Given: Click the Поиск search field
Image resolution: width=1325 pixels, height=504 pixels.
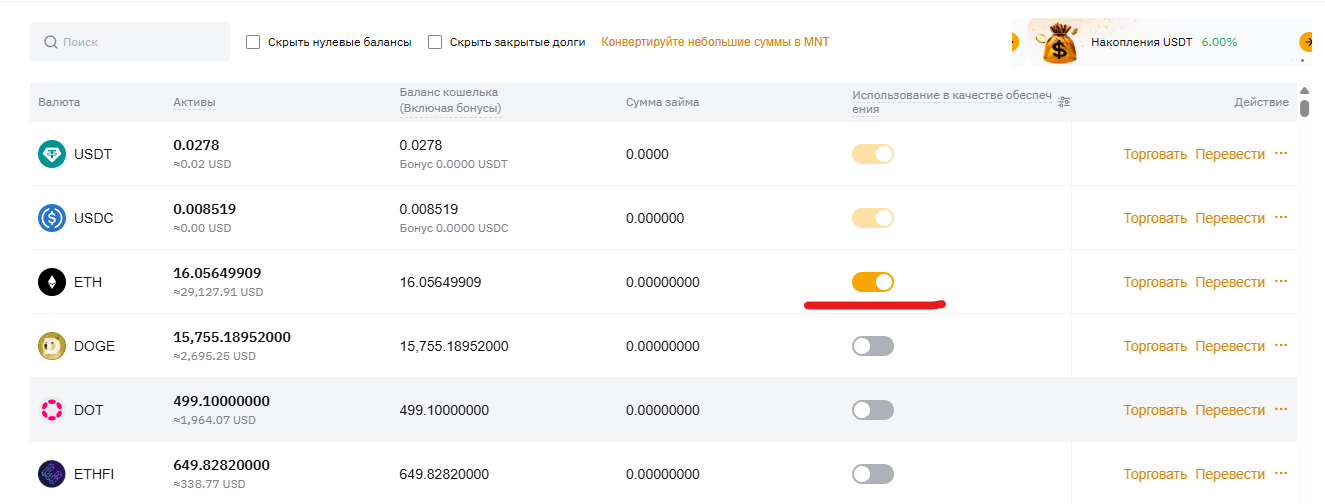Looking at the screenshot, I should tap(130, 42).
